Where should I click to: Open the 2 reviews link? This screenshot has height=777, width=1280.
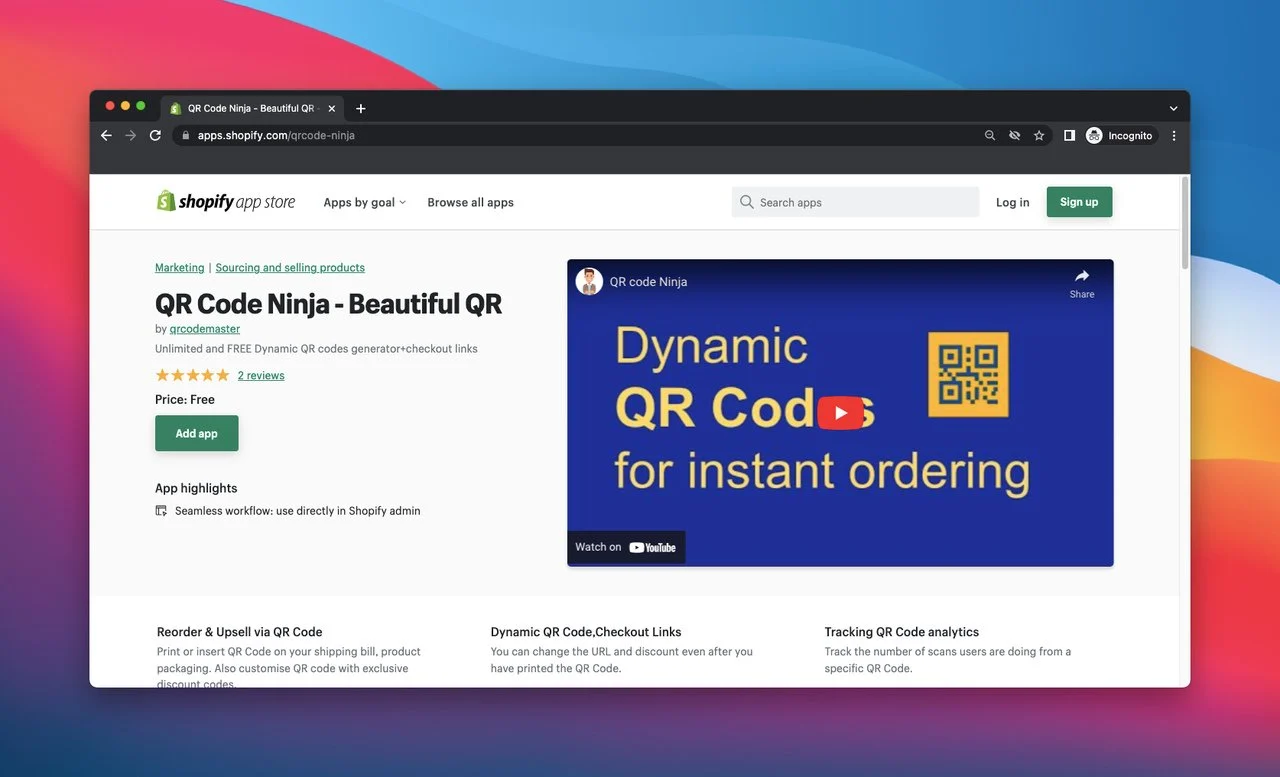pos(261,376)
